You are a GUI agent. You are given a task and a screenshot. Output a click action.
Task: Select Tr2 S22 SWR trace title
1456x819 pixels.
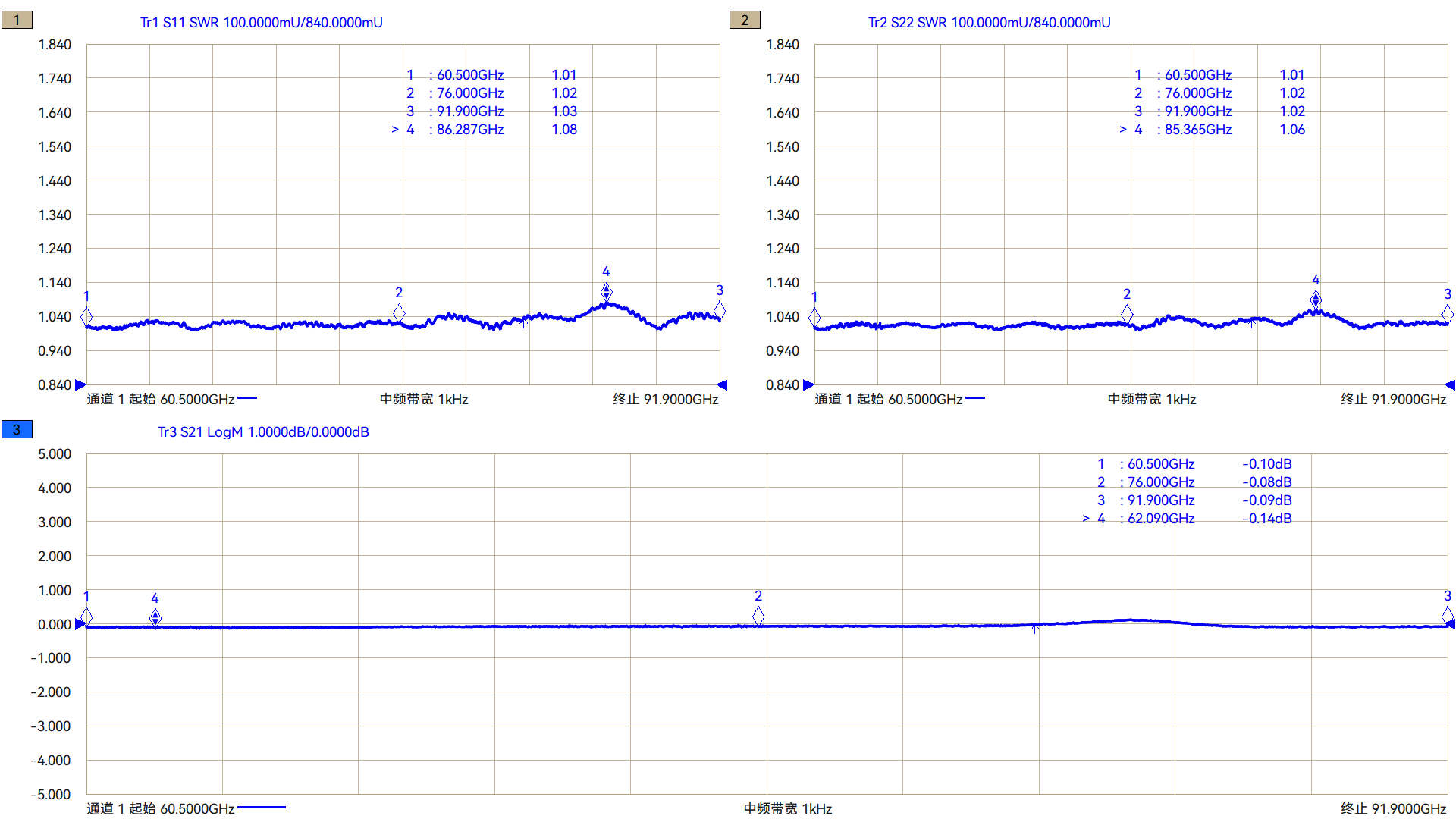(x=989, y=23)
